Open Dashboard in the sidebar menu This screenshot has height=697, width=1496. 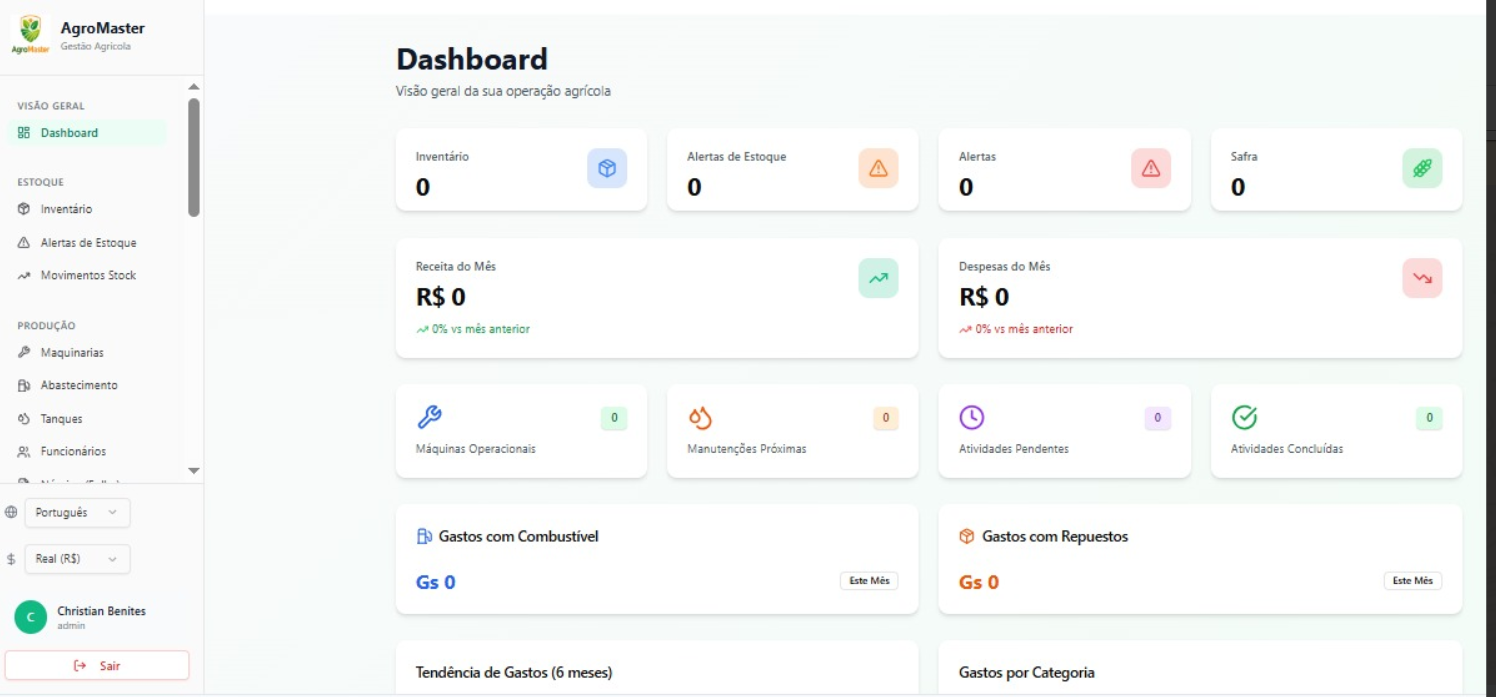[x=69, y=133]
